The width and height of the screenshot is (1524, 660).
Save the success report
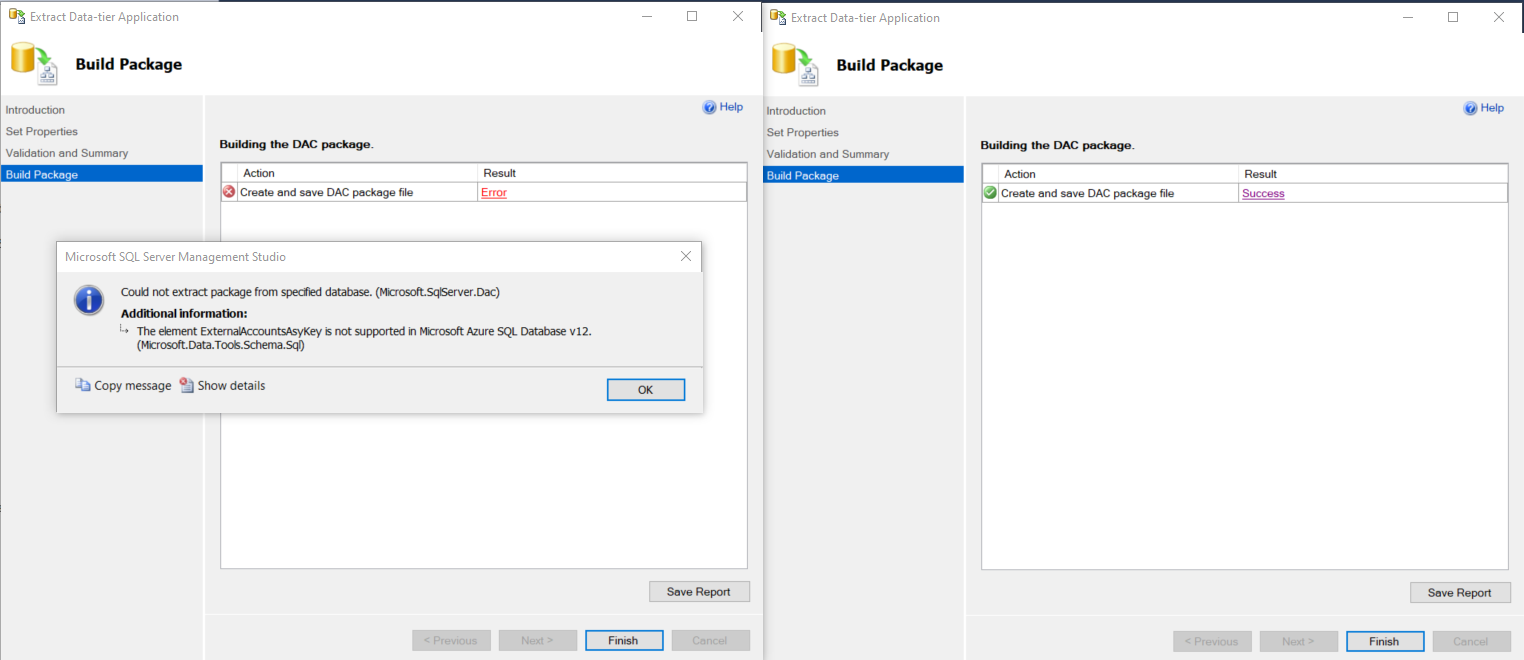1460,592
